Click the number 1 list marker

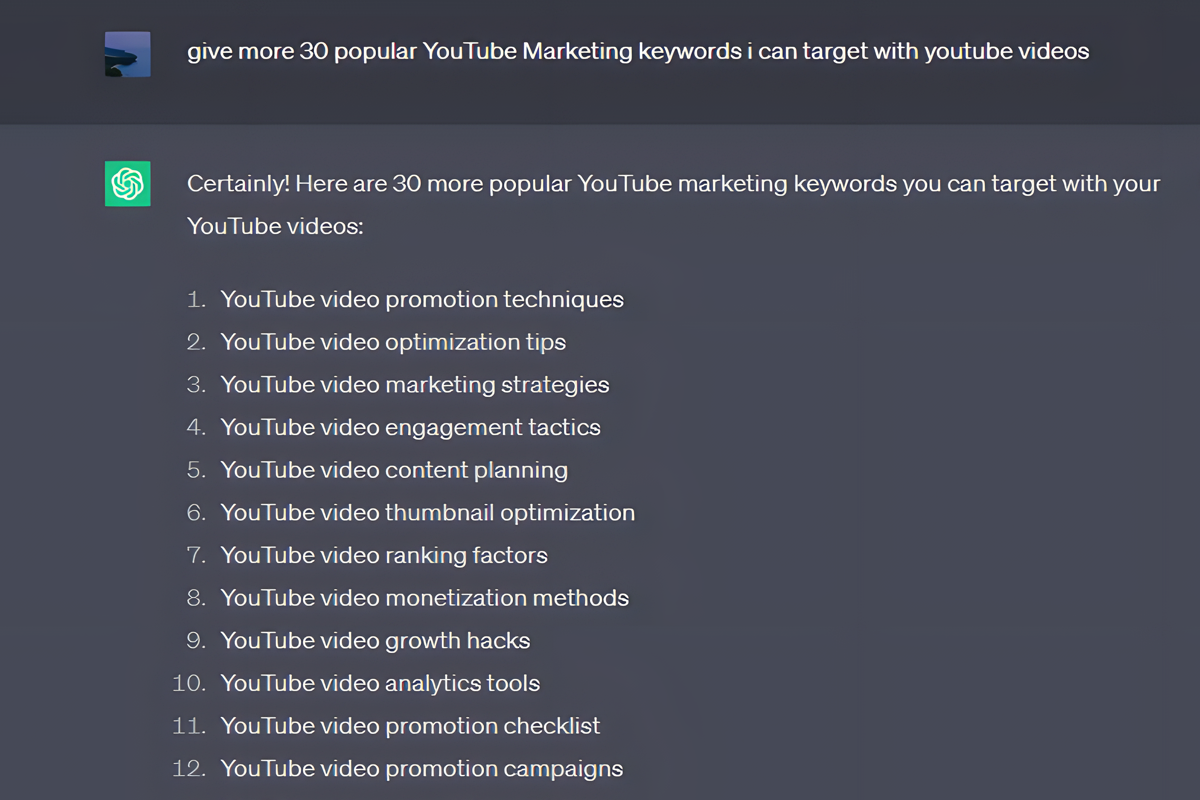194,299
